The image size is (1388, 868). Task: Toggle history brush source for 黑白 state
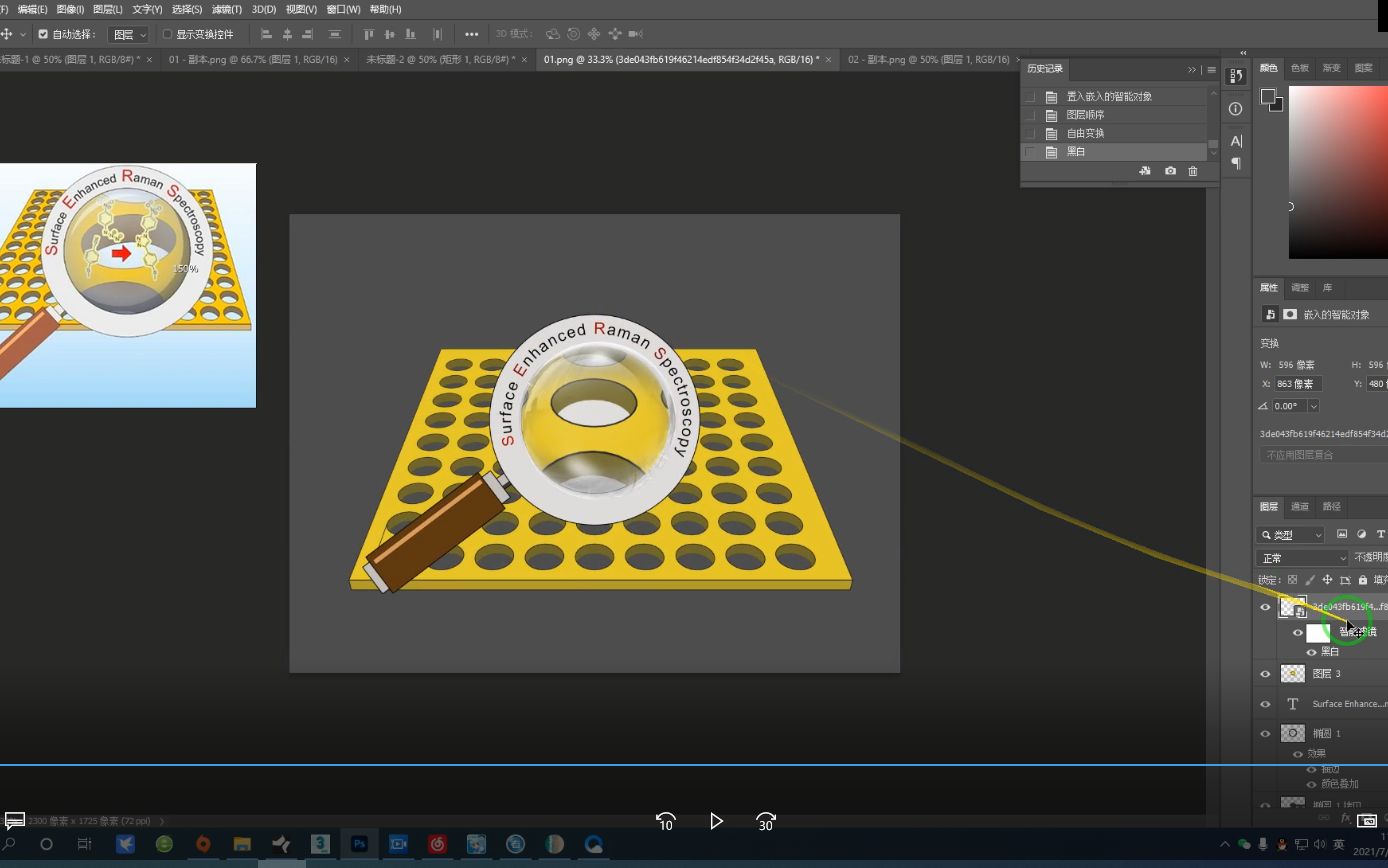(x=1030, y=152)
